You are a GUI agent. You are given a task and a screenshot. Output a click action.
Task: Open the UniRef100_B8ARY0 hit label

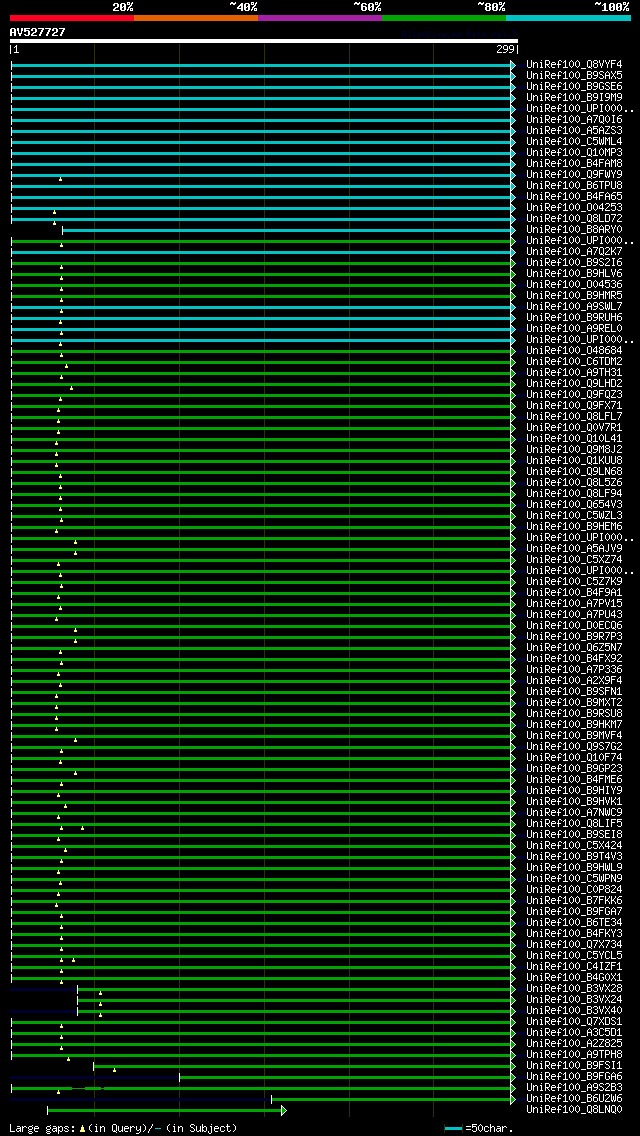coord(574,229)
